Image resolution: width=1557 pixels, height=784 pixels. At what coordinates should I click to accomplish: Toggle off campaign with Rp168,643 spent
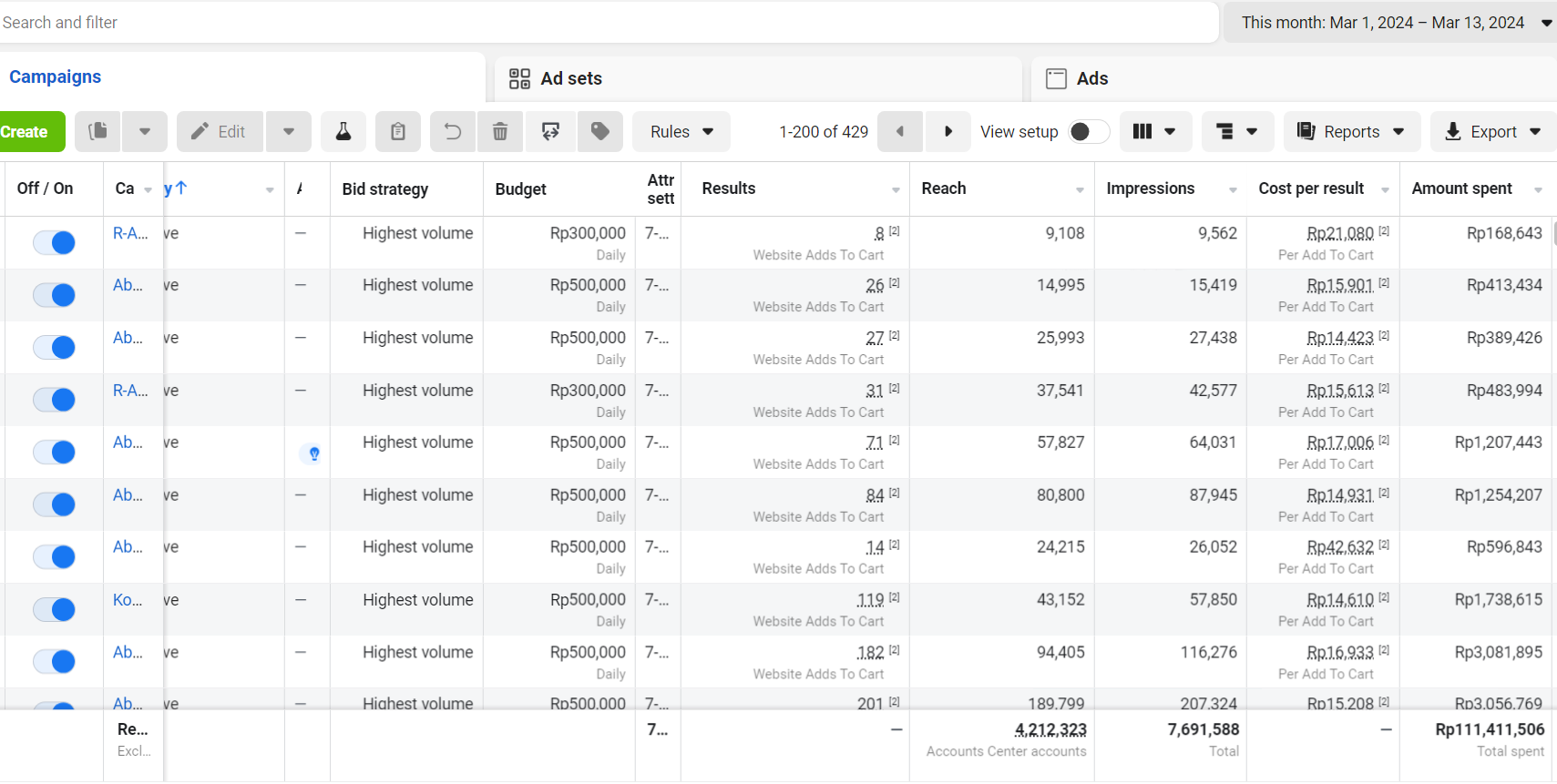coord(54,242)
